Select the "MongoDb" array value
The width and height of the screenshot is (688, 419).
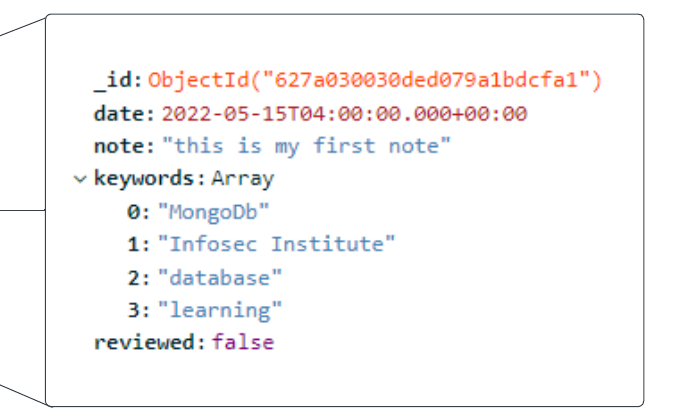(213, 211)
